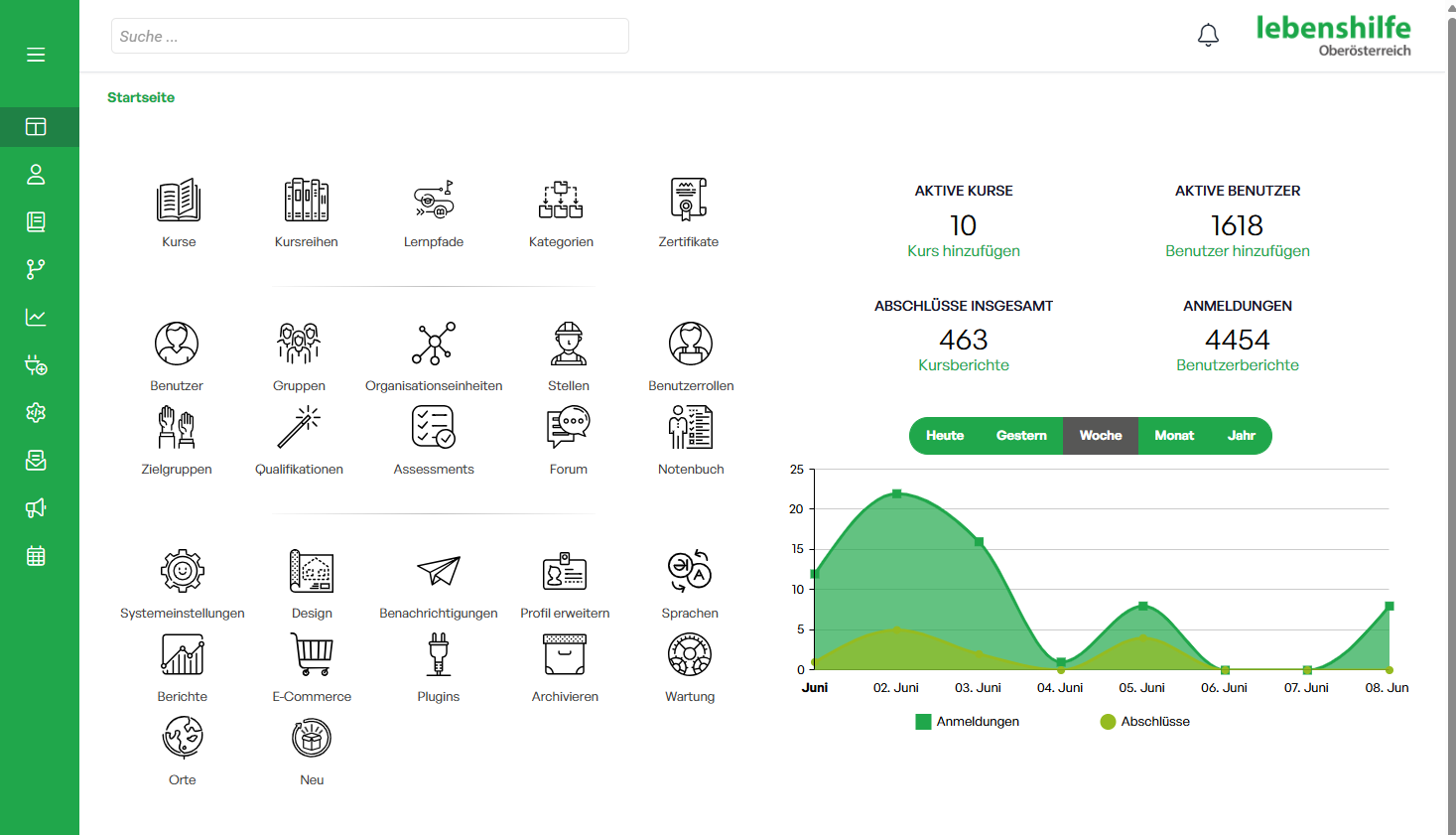Click the 02. Juni Anmeldungen data point

click(896, 493)
